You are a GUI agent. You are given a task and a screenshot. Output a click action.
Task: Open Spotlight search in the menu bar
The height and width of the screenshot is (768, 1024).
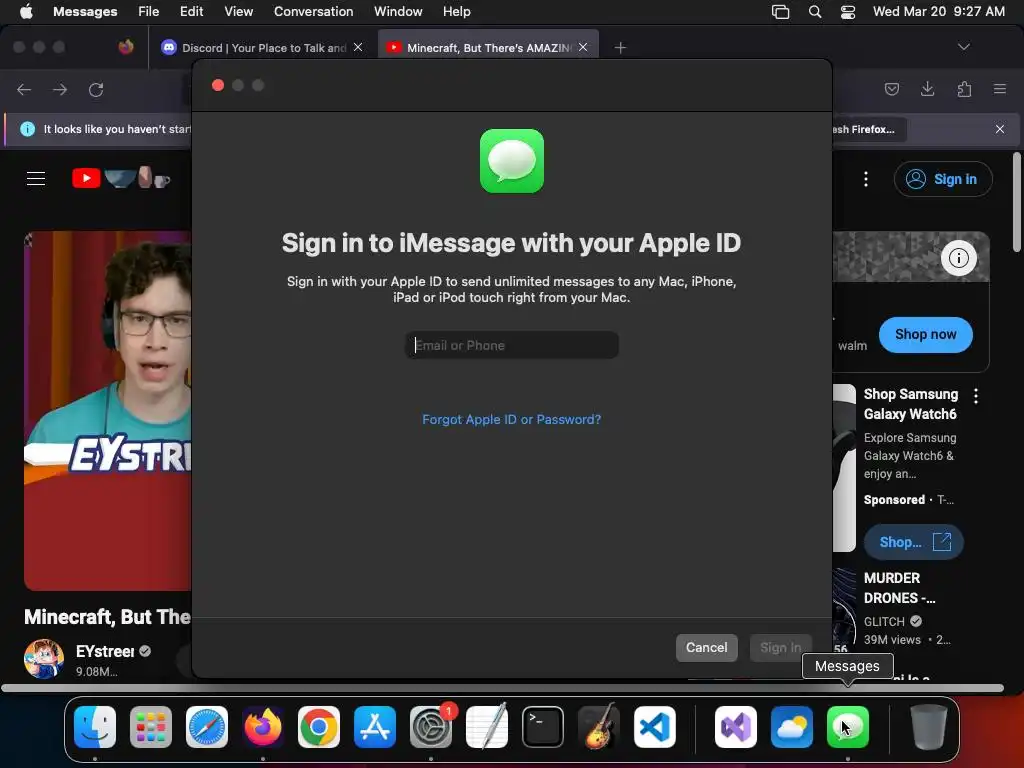pyautogui.click(x=814, y=12)
